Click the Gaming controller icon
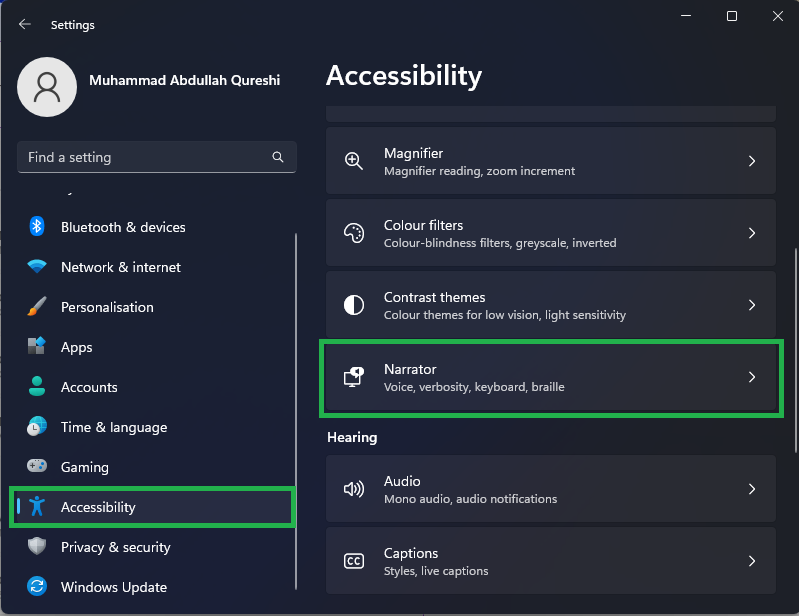Screen dimensions: 799x616 pyautogui.click(x=37, y=467)
